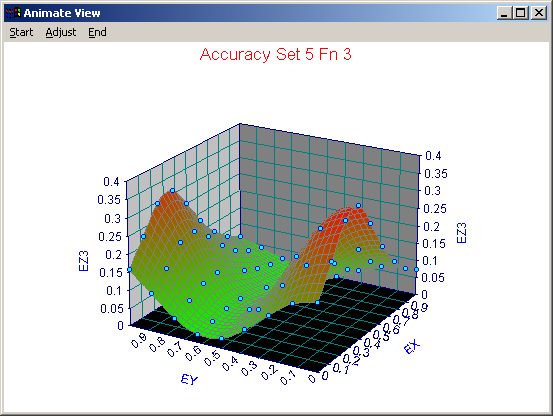Open the Start menu item
553x416 pixels.
click(21, 32)
